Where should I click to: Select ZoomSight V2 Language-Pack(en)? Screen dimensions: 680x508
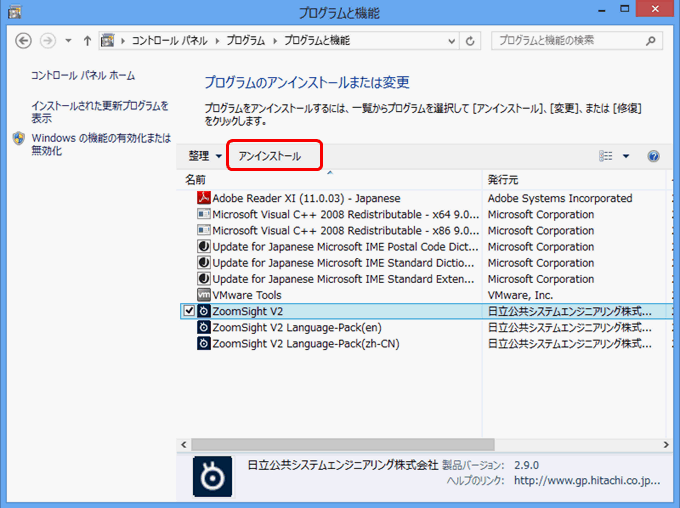[297, 327]
